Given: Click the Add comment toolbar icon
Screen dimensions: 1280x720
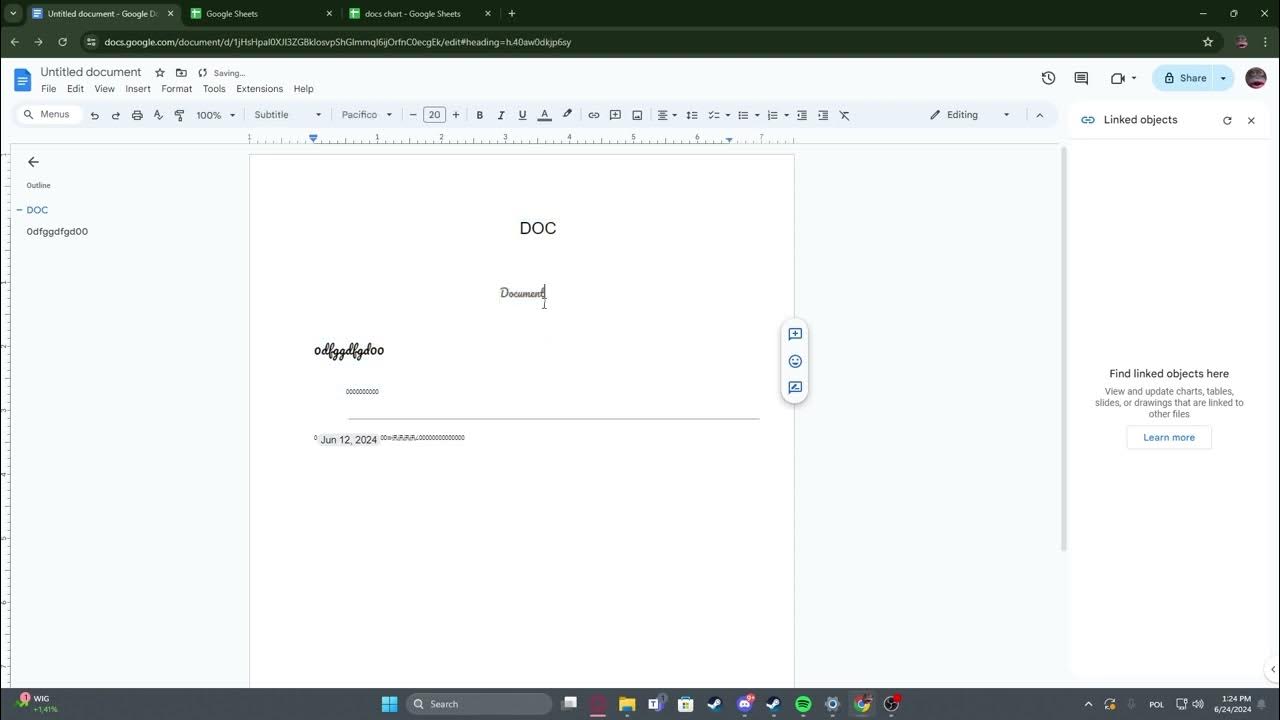Looking at the screenshot, I should pos(615,115).
